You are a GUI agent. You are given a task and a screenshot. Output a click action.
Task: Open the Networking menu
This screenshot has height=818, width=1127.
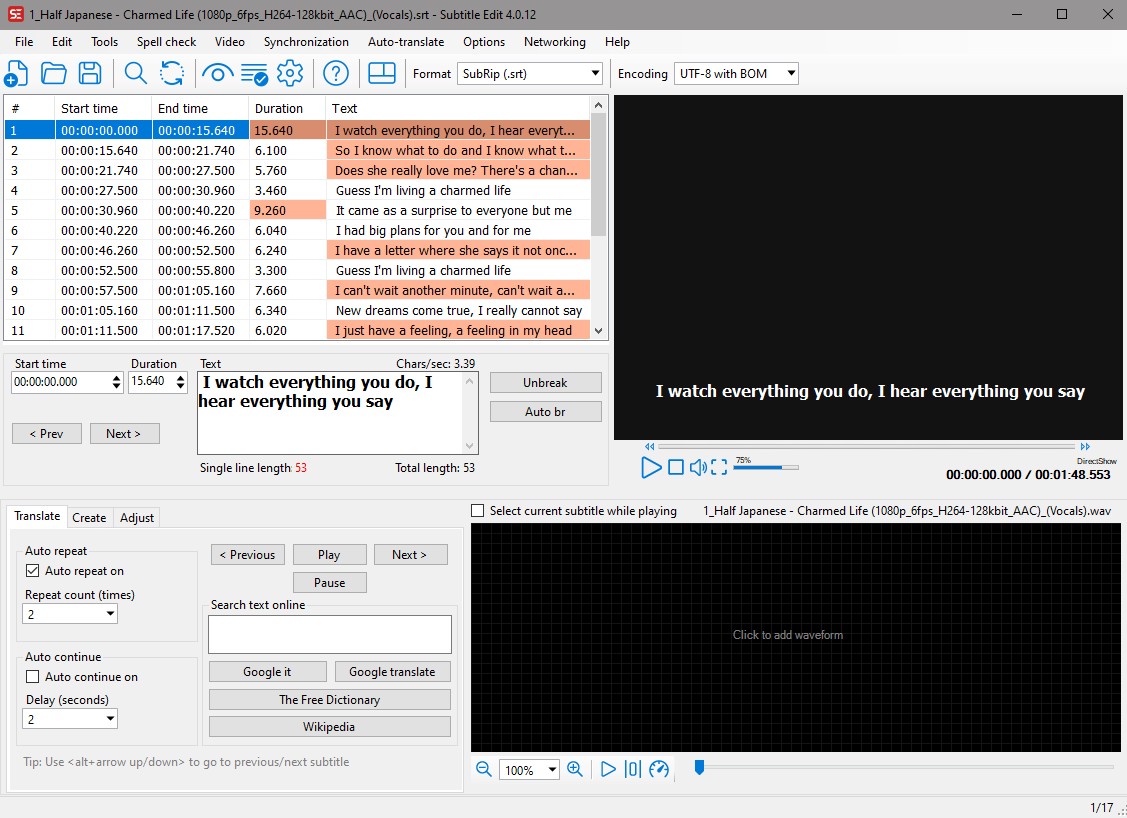555,42
